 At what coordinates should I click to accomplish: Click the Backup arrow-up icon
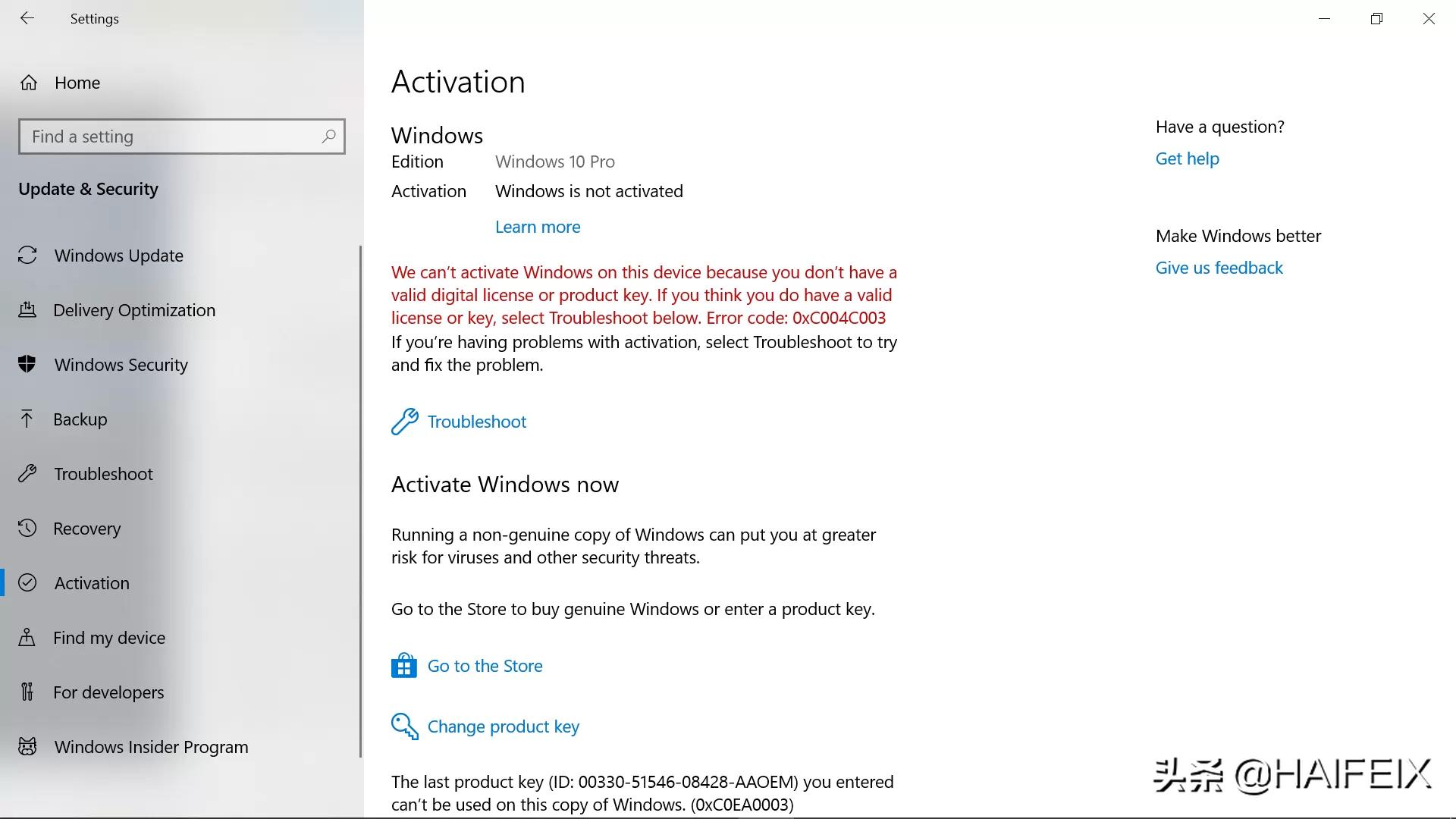[27, 418]
